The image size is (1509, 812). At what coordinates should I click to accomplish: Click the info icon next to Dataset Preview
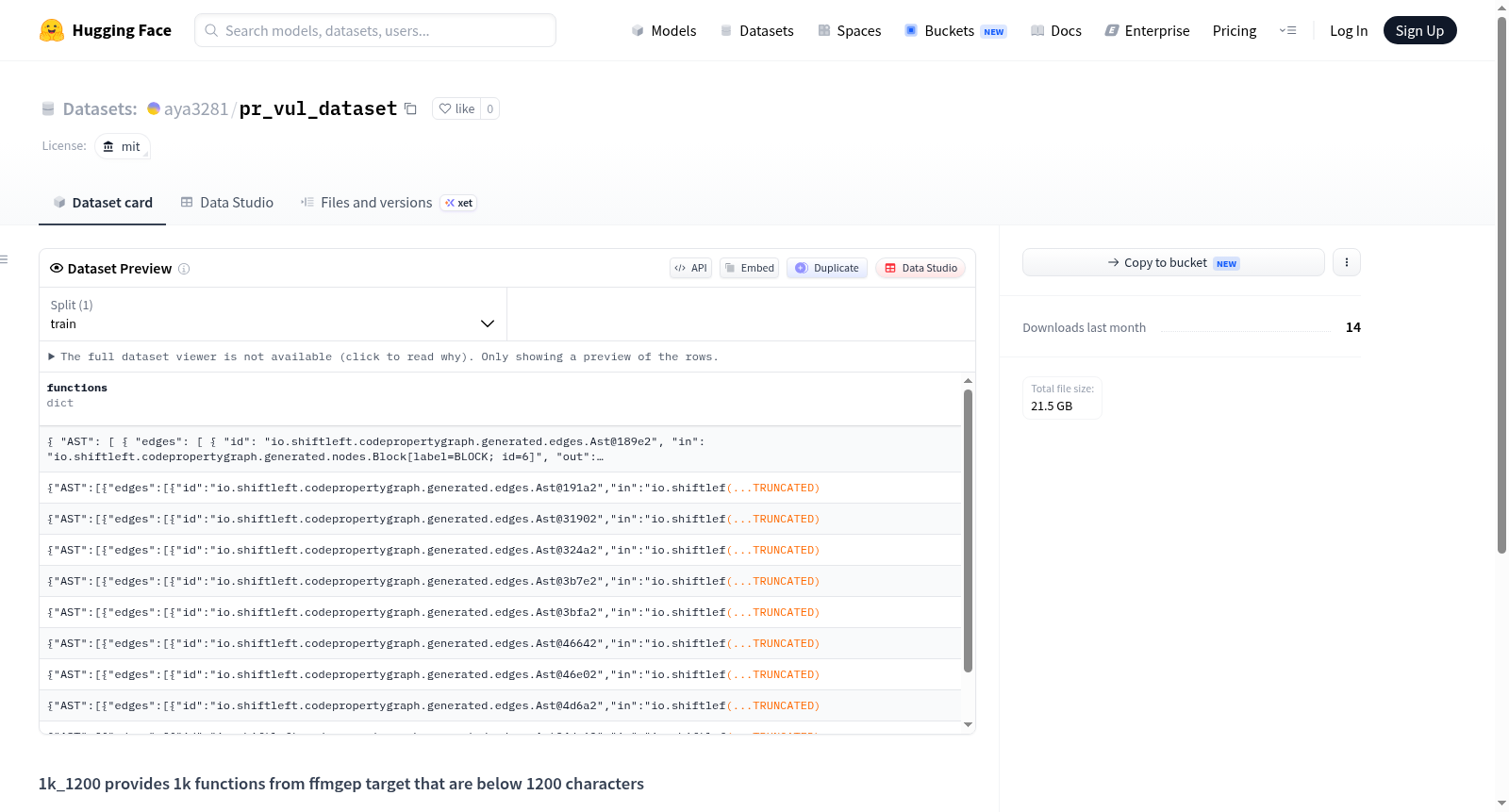point(184,269)
